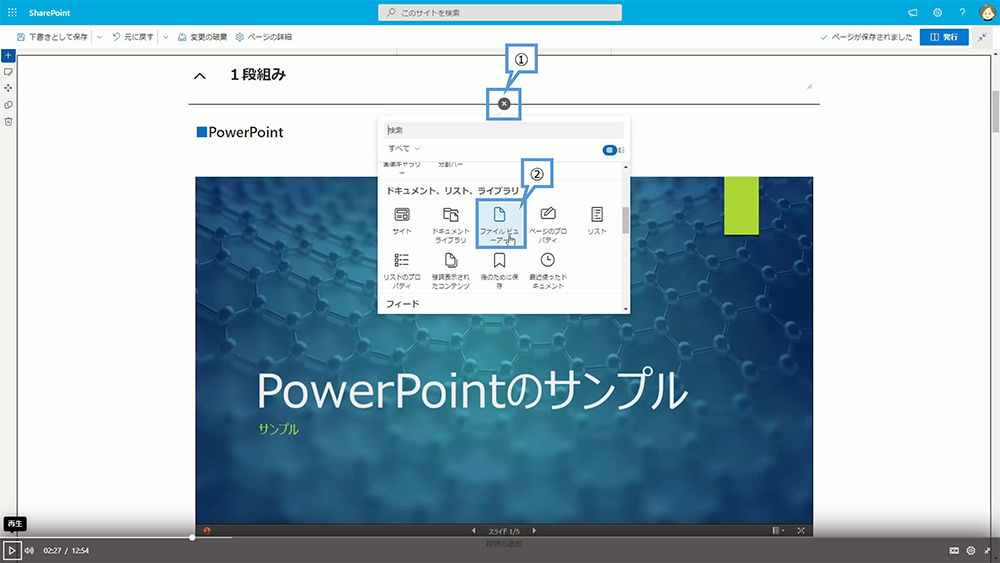
Task: Click the video volume speaker icon
Action: point(29,550)
